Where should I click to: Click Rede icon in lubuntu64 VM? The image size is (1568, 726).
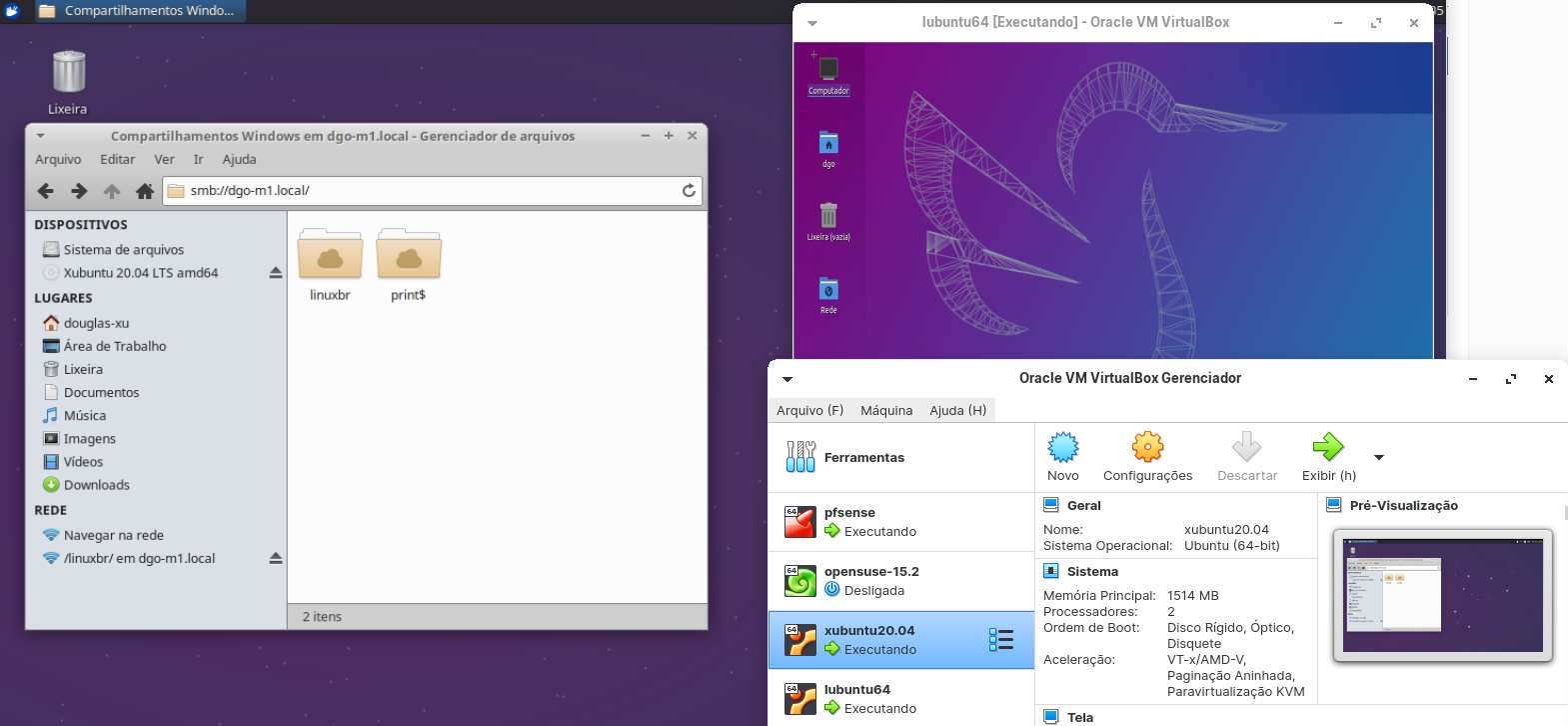point(828,296)
